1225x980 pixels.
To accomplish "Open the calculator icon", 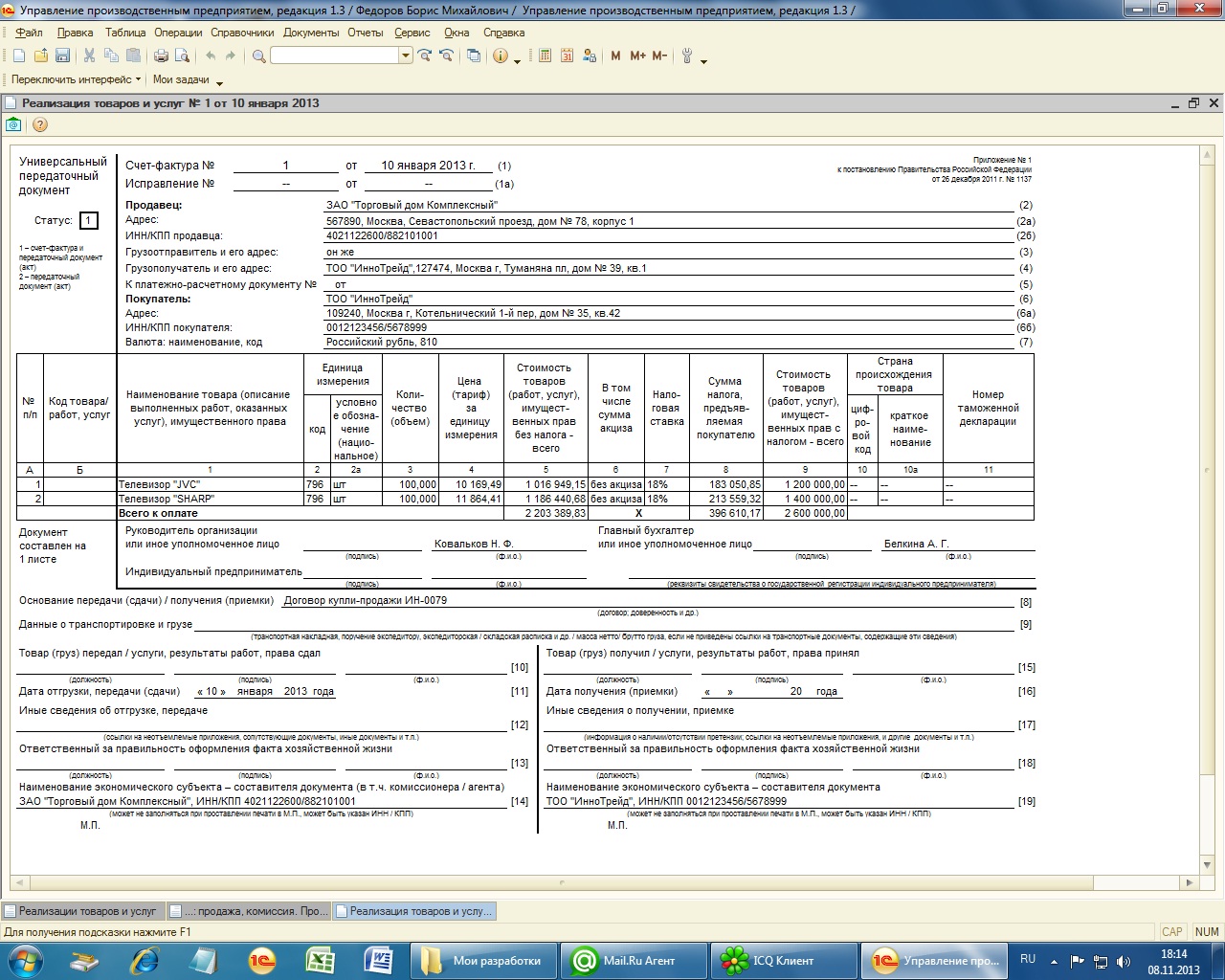I will click(x=546, y=56).
